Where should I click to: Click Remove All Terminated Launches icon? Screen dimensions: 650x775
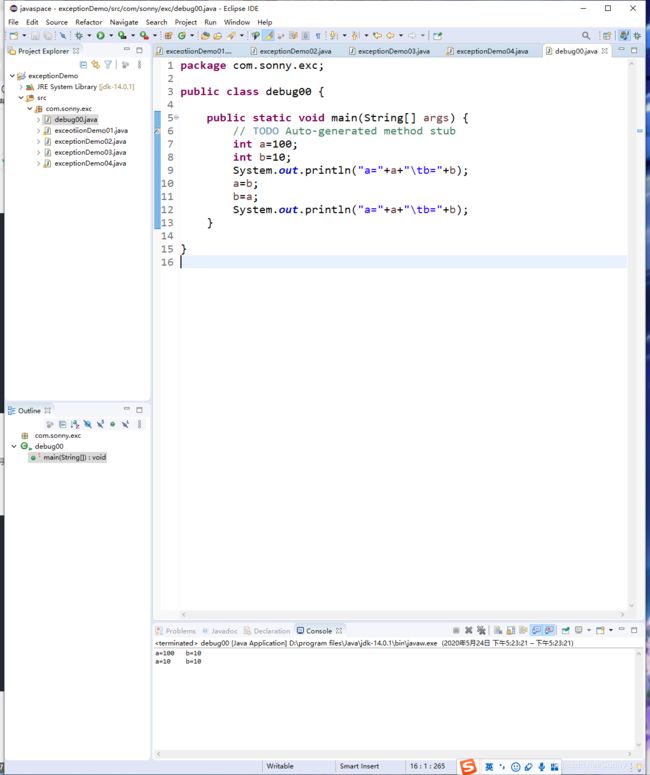click(481, 630)
